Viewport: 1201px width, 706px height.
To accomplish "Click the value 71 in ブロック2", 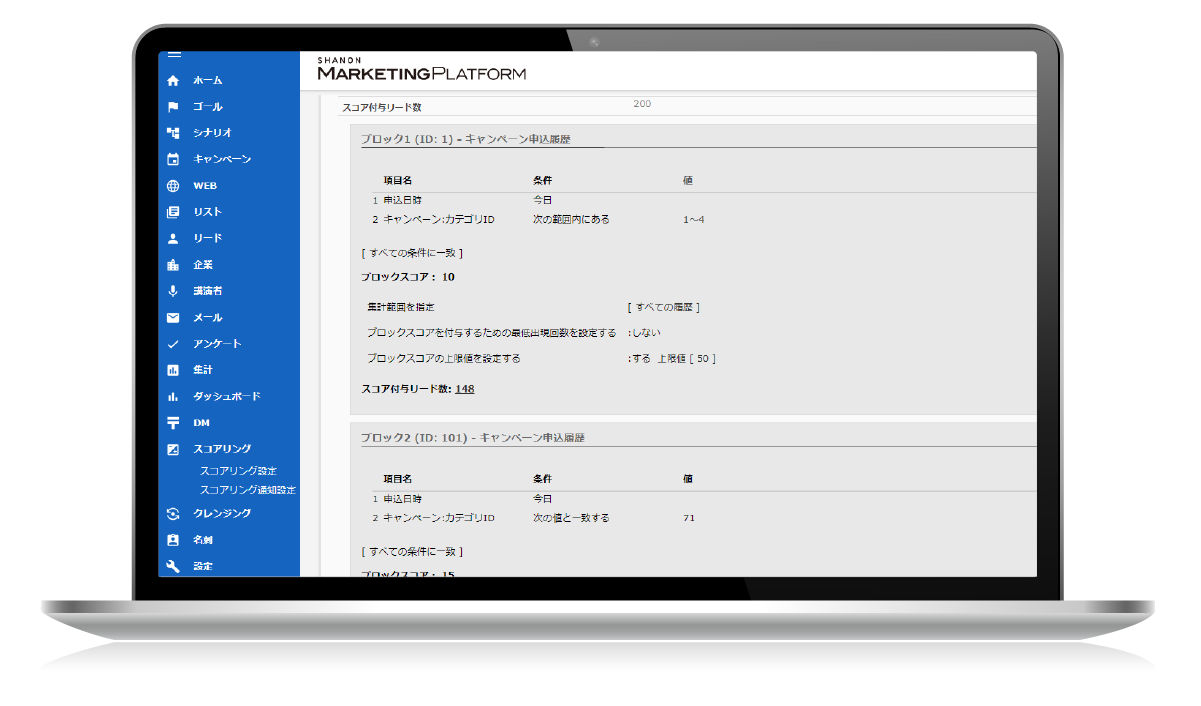I will 689,518.
